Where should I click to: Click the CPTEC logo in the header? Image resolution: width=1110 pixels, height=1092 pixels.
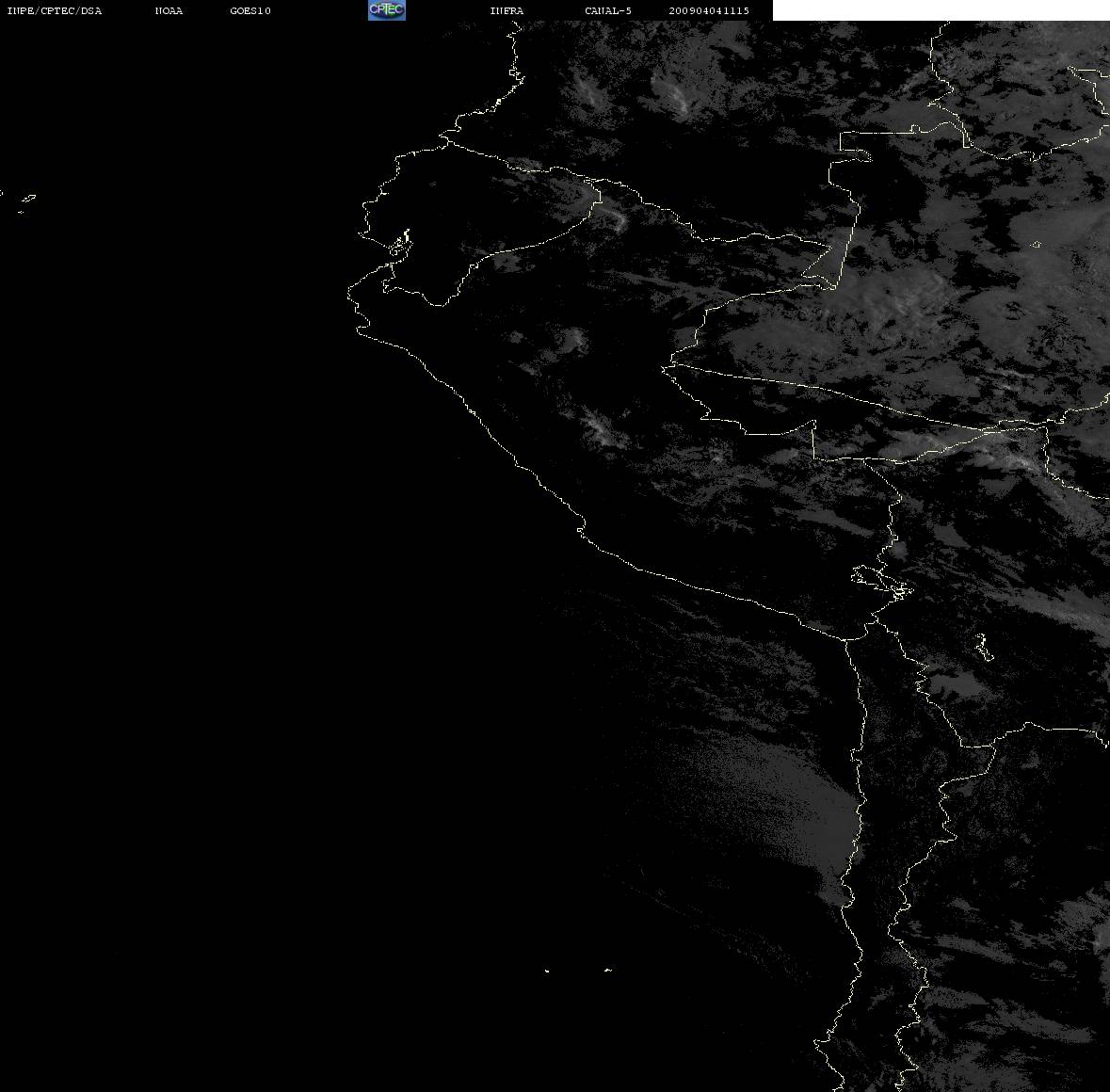[x=387, y=10]
